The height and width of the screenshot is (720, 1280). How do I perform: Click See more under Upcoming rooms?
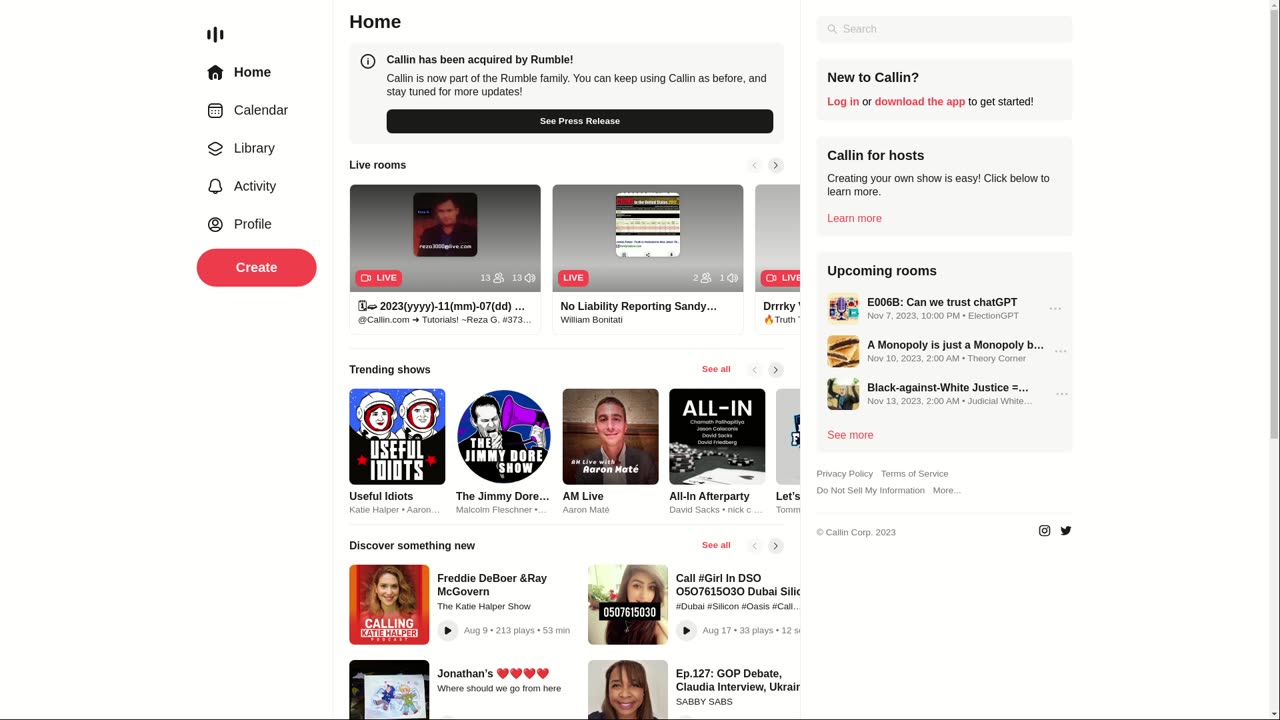pos(850,435)
